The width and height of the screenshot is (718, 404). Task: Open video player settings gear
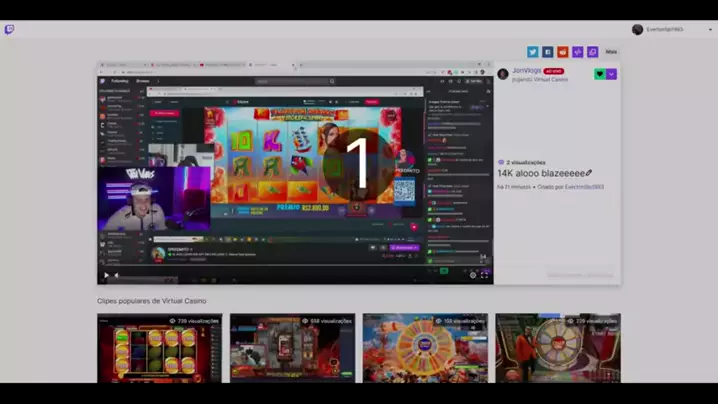(473, 275)
